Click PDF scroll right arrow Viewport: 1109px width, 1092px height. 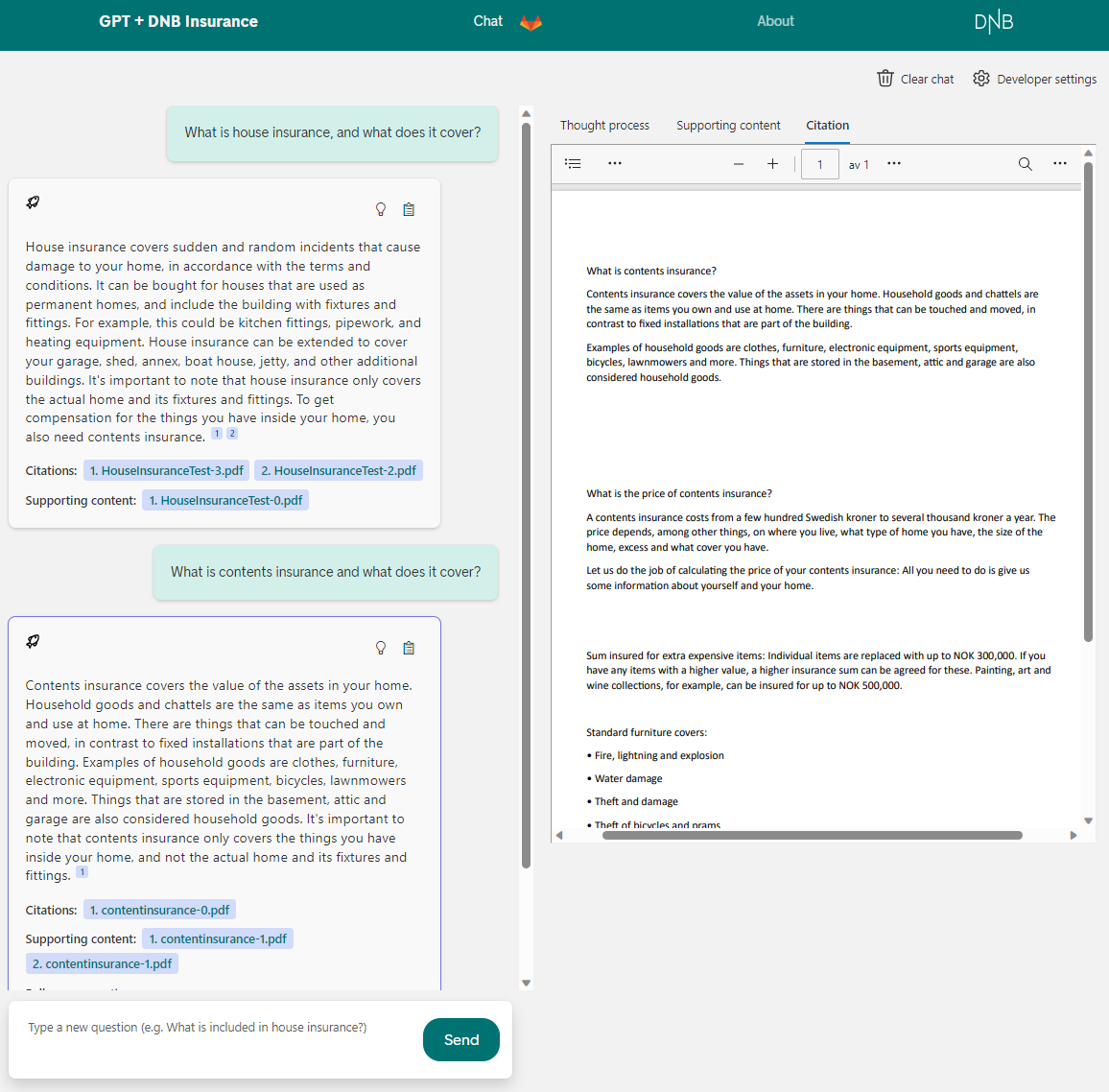pyautogui.click(x=1073, y=835)
